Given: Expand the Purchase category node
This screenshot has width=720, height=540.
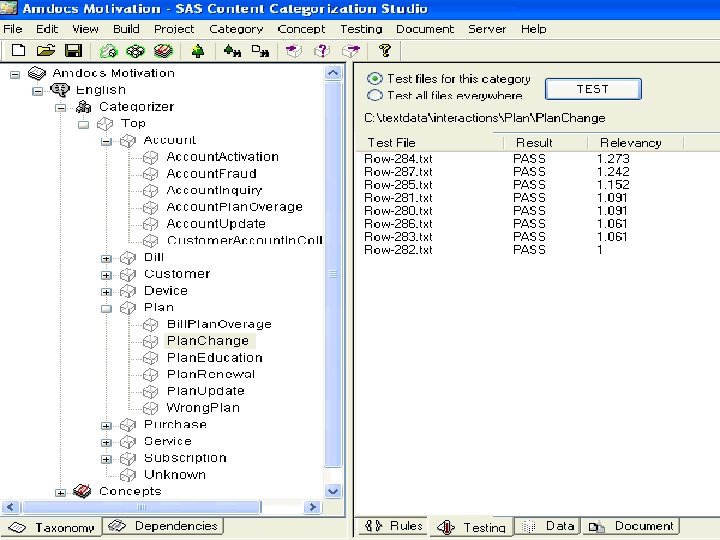Looking at the screenshot, I should (106, 426).
